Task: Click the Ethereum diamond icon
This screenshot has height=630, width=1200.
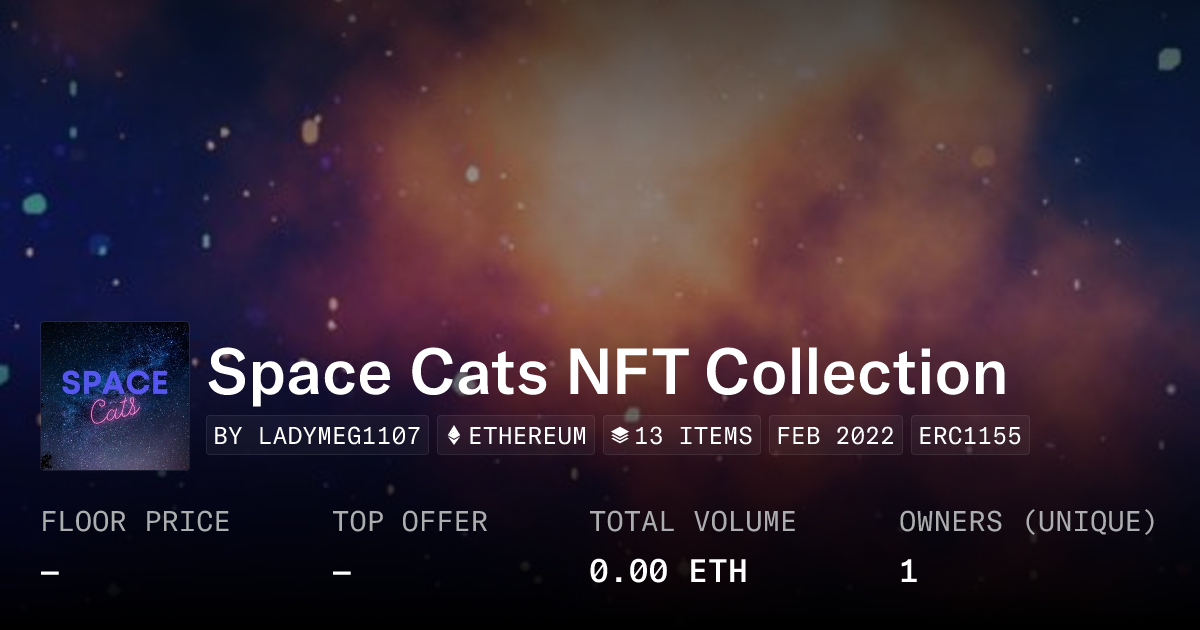Action: 454,436
